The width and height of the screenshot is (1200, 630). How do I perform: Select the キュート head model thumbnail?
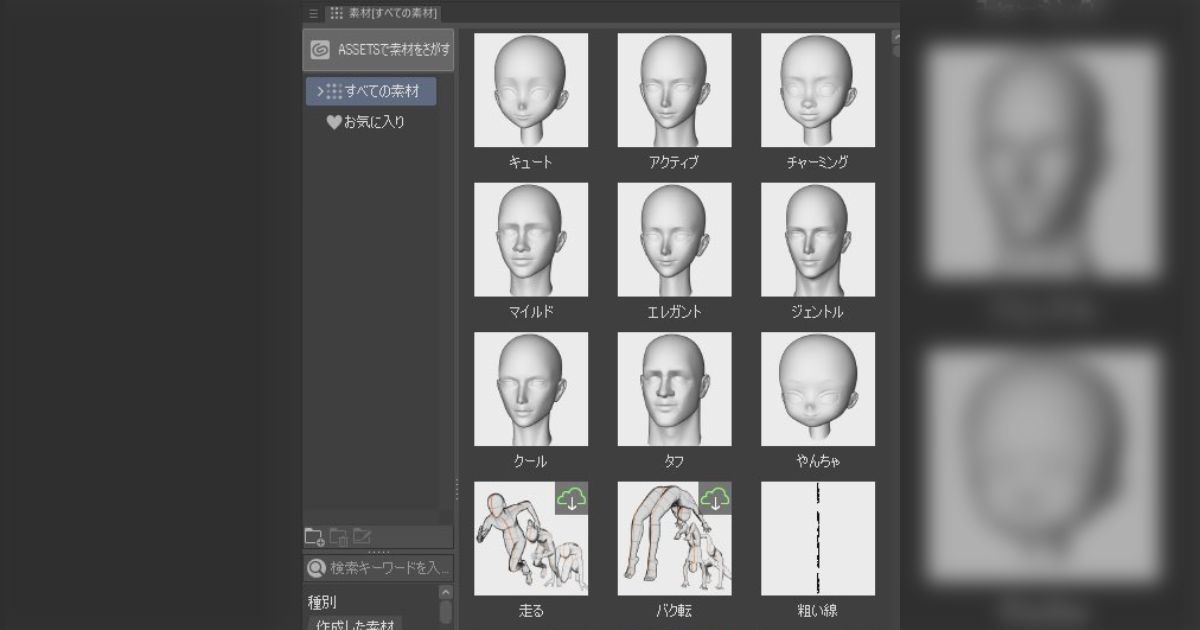531,90
